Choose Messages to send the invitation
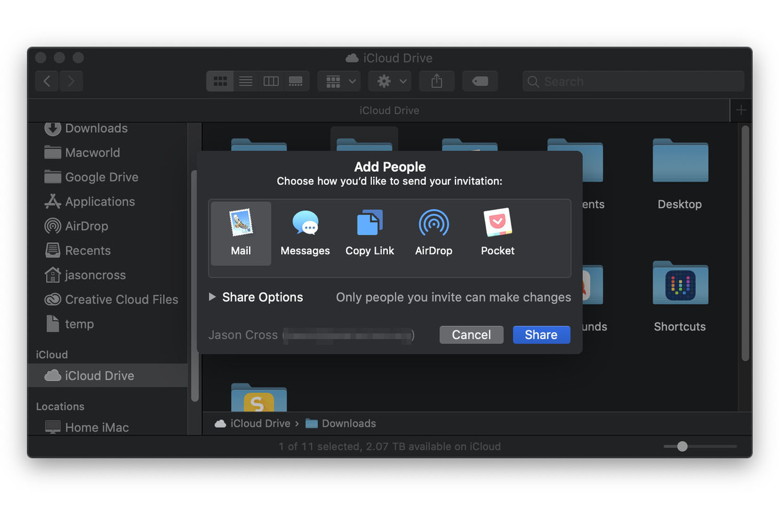This screenshot has width=780, height=520. pyautogui.click(x=305, y=233)
